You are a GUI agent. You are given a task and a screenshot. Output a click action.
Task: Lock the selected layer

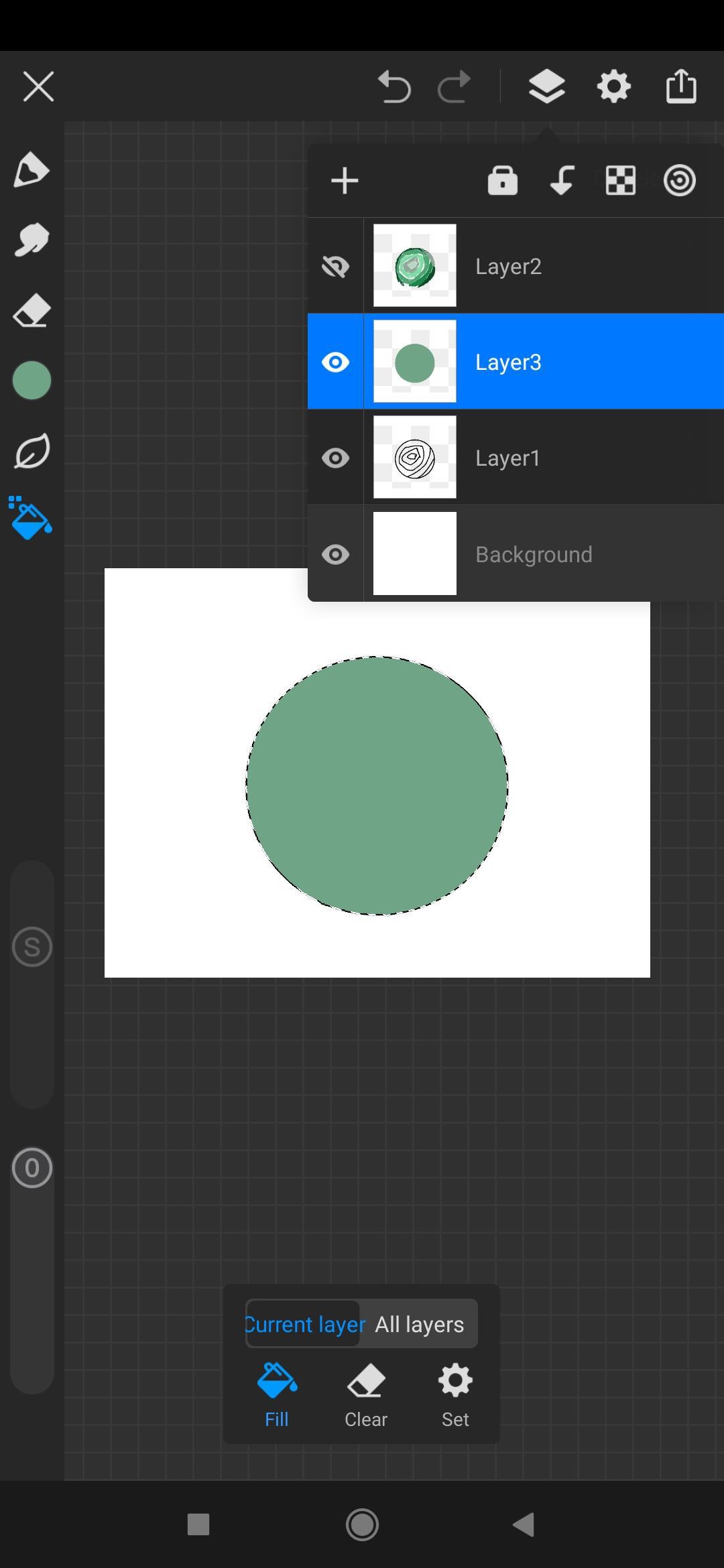coord(502,181)
